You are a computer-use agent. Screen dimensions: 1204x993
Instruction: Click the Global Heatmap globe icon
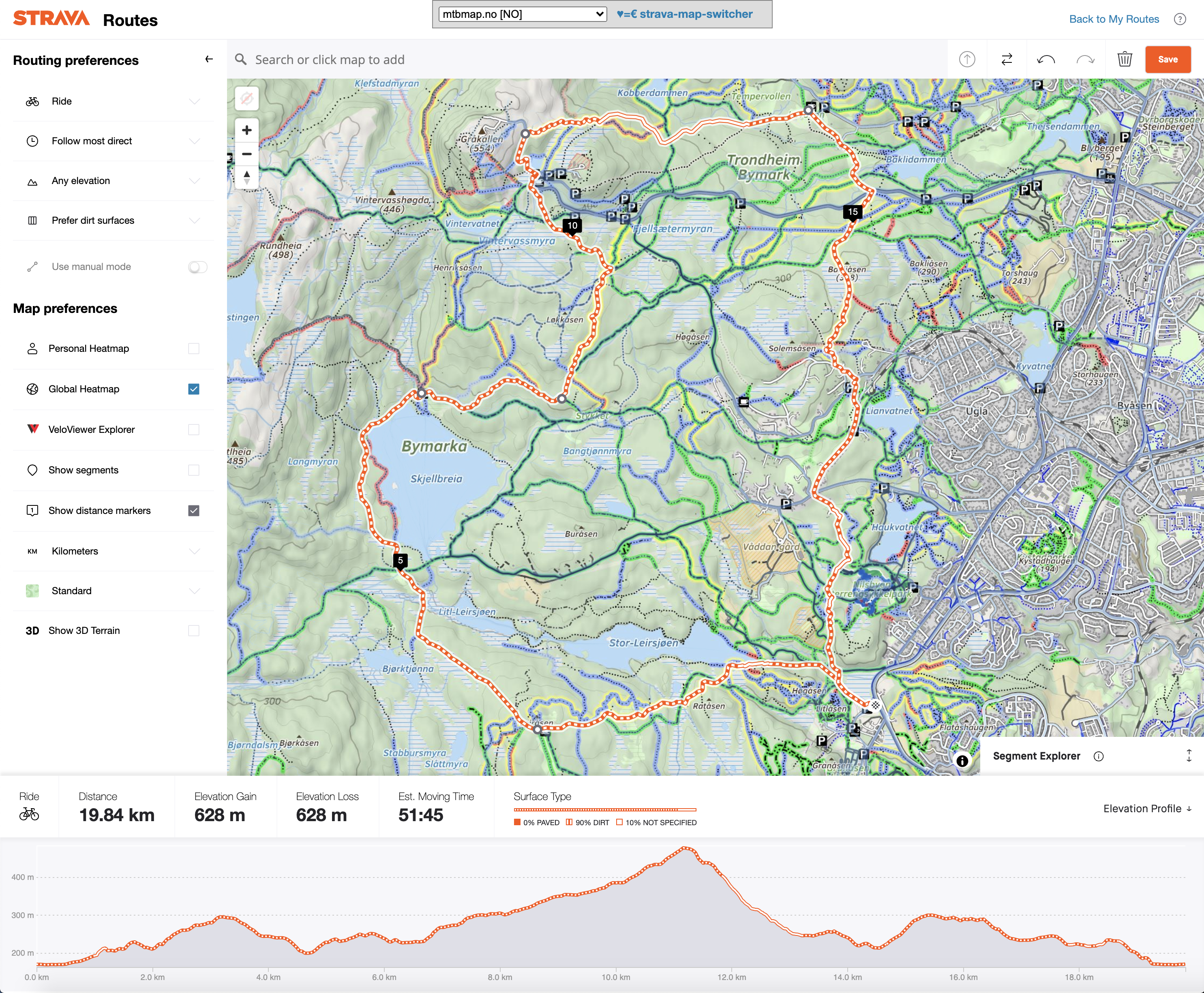pyautogui.click(x=32, y=389)
